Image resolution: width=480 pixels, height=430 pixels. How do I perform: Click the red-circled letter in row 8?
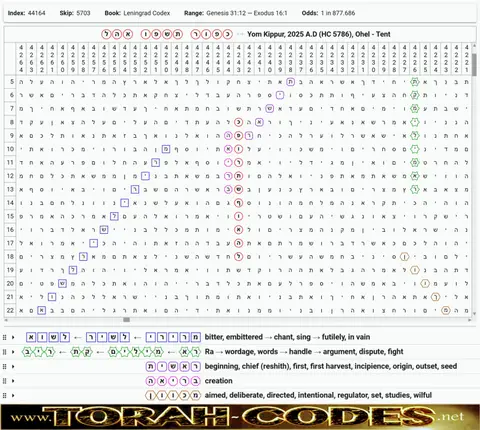238,122
